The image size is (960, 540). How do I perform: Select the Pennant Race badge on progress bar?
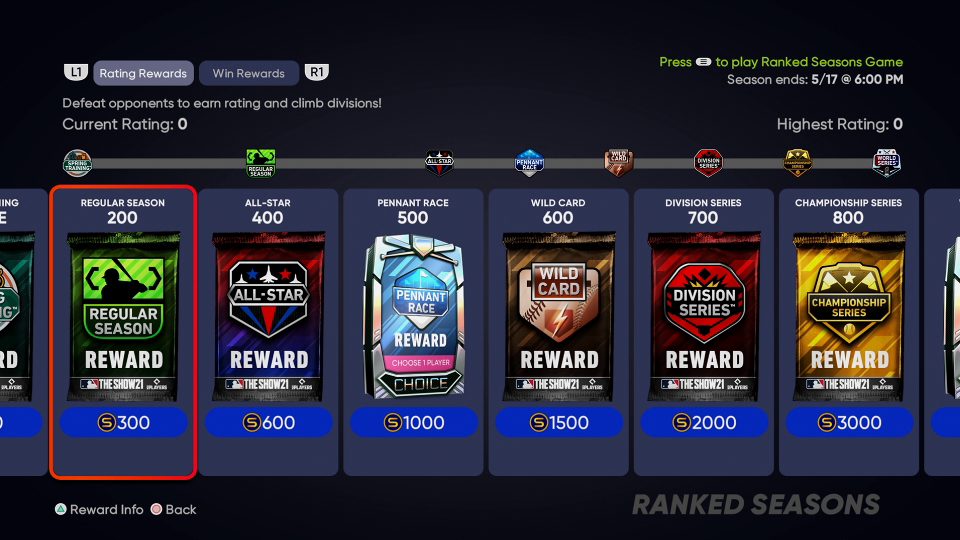[530, 163]
